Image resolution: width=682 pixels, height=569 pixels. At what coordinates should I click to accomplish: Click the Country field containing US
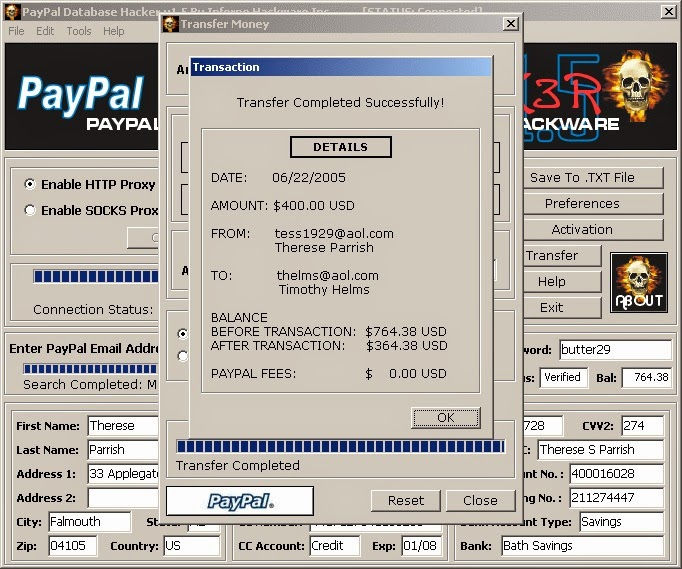192,546
